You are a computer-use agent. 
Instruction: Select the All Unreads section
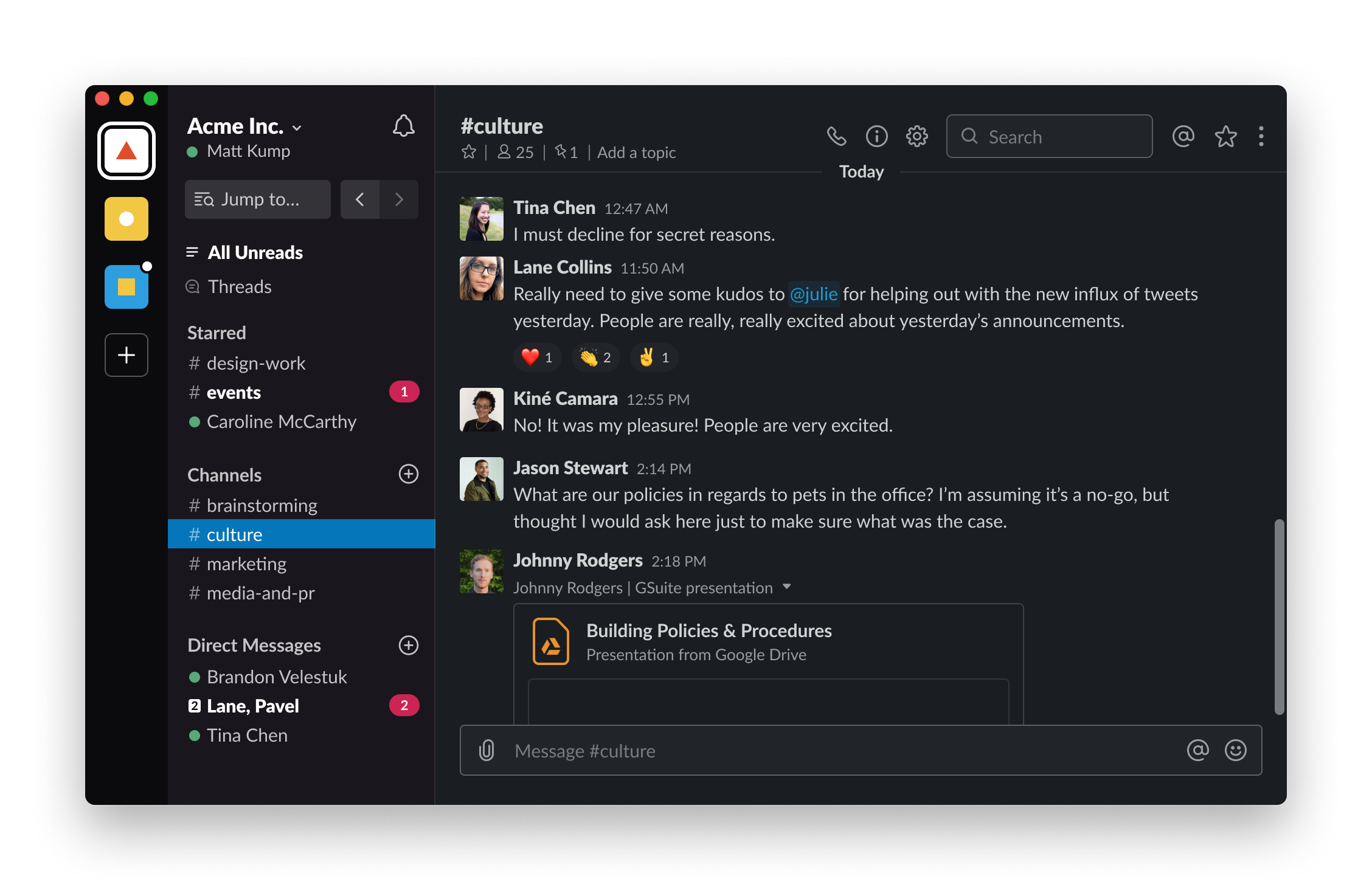(x=255, y=252)
